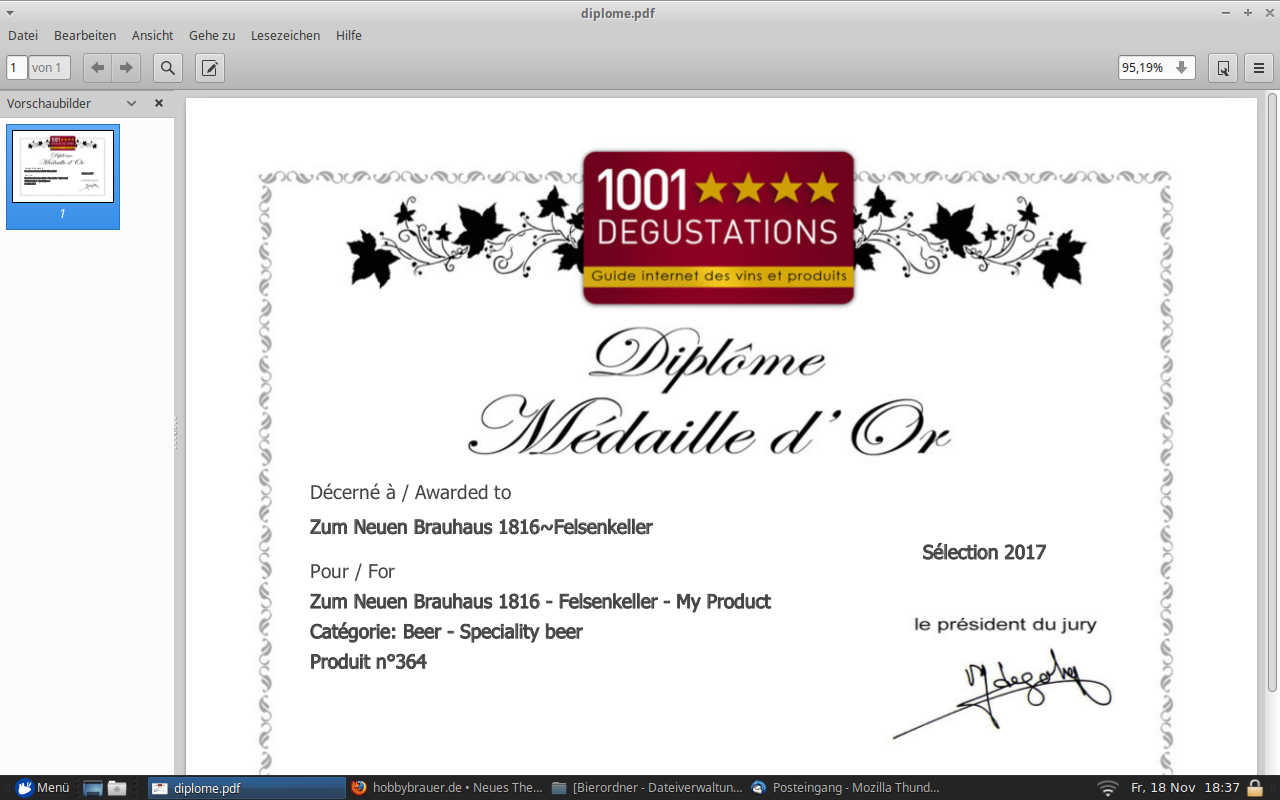
Task: Open the window menu arrow in title bar
Action: (10, 13)
